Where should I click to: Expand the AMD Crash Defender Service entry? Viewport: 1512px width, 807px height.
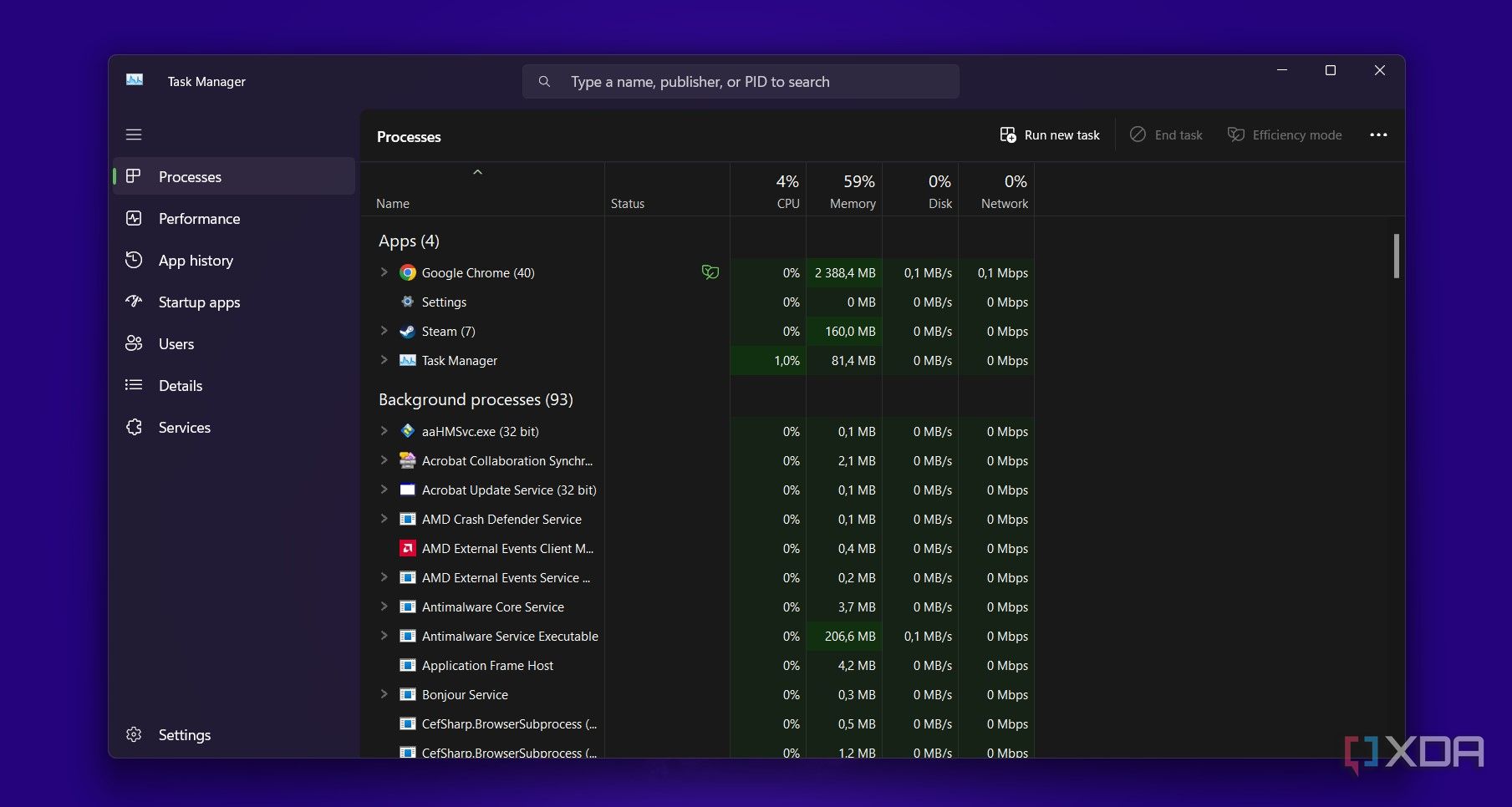click(x=384, y=519)
